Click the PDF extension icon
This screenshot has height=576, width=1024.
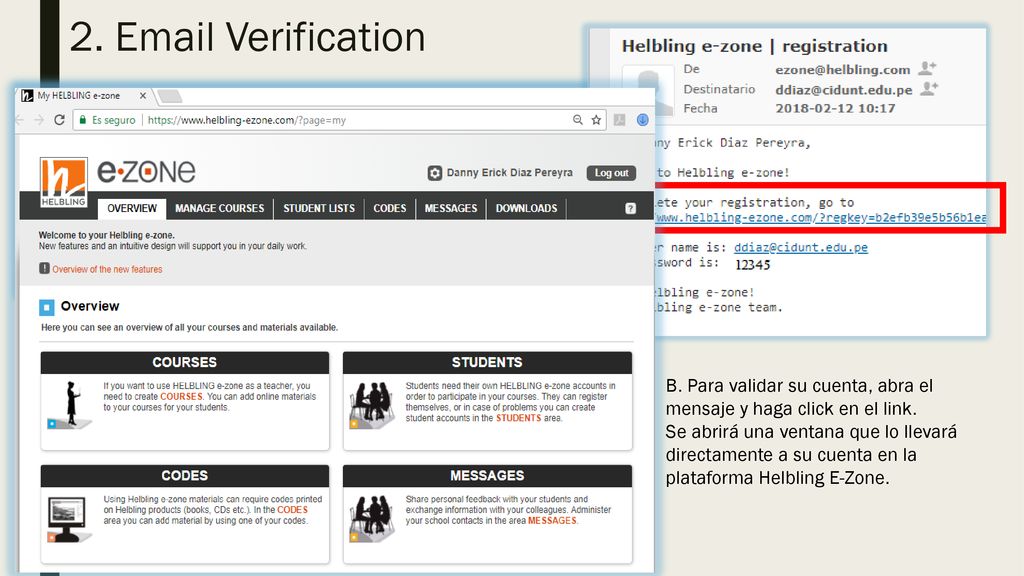click(x=620, y=120)
